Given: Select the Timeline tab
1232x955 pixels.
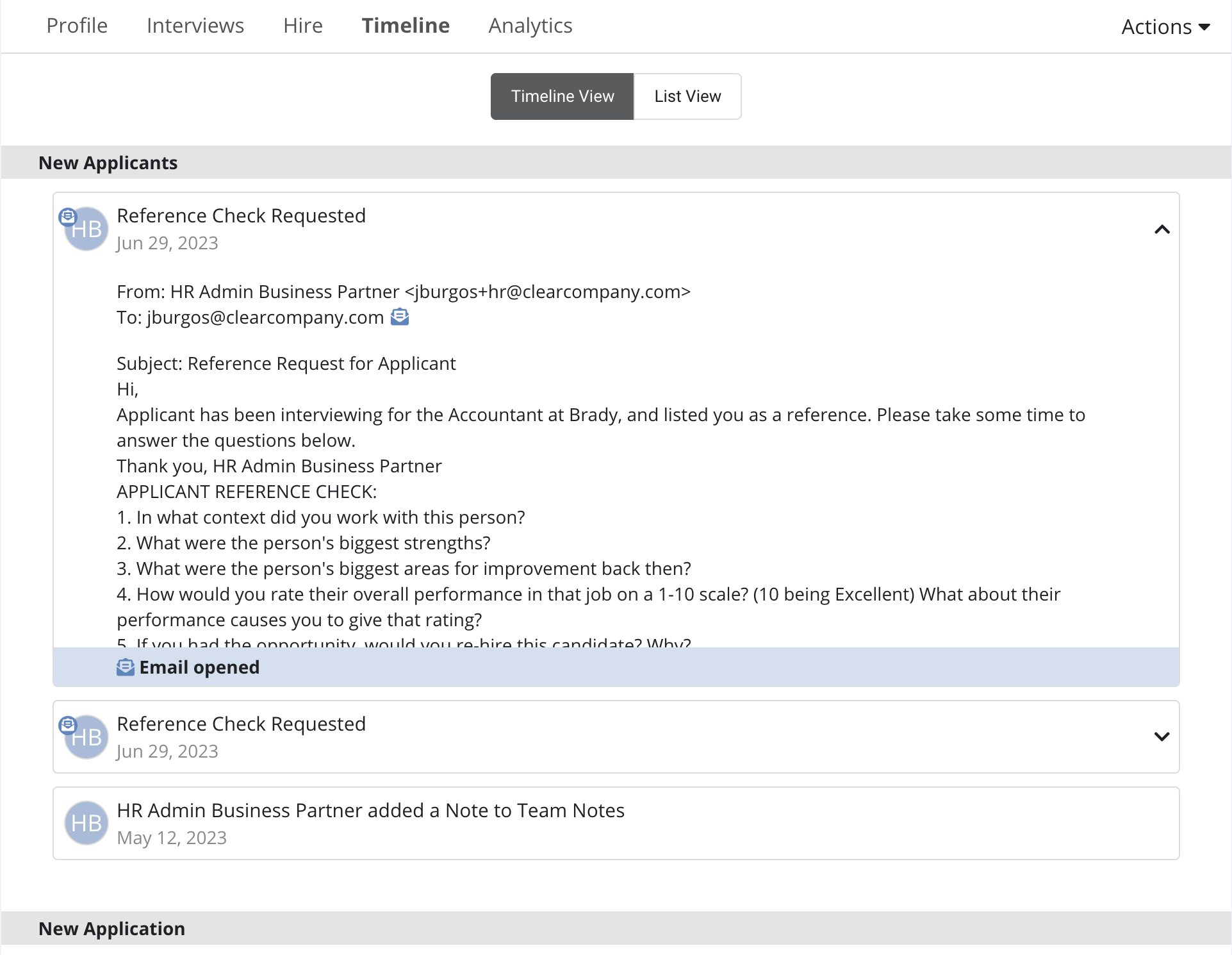Looking at the screenshot, I should (x=406, y=26).
